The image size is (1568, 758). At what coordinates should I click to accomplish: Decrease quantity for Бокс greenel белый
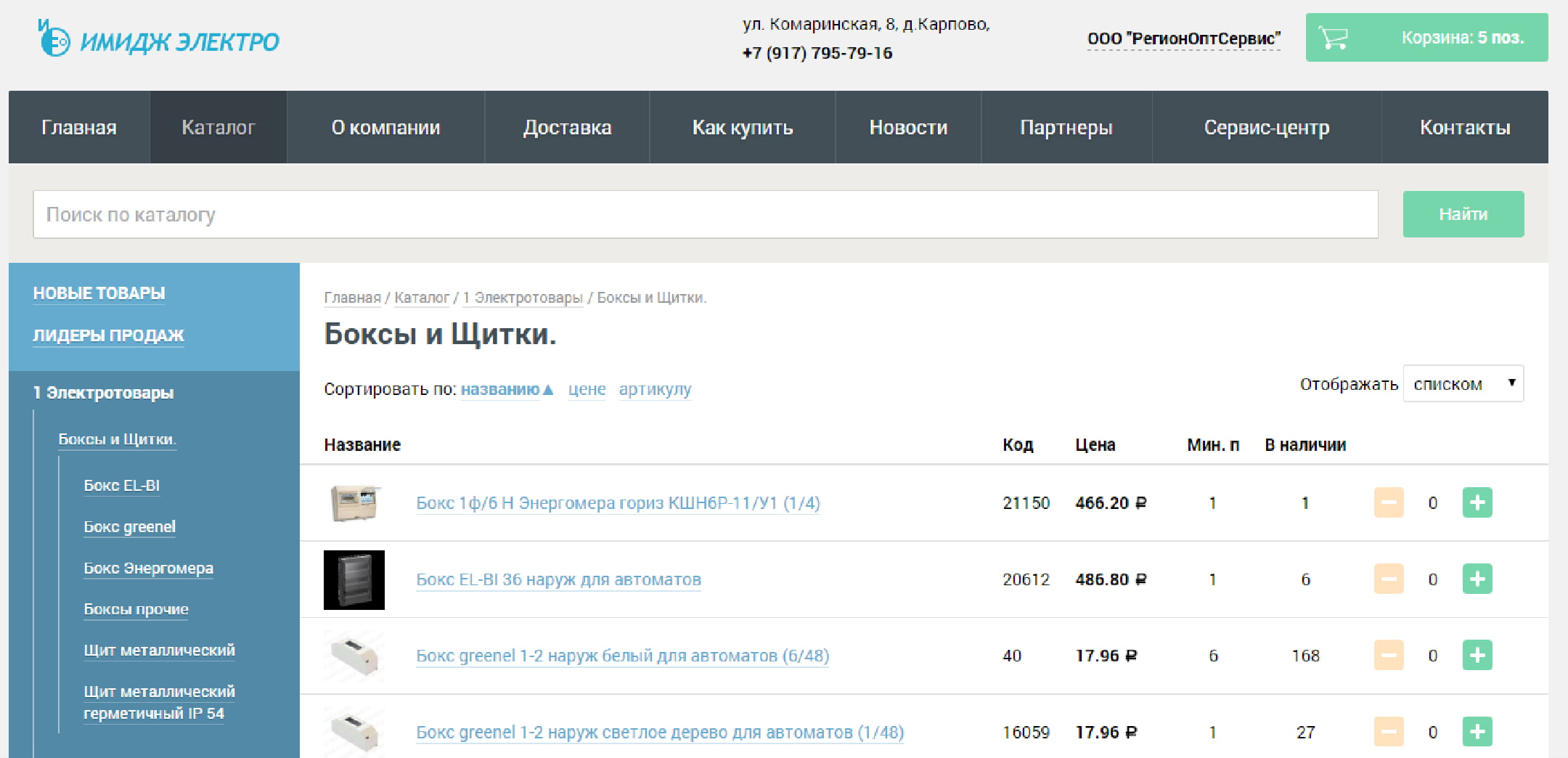pyautogui.click(x=1388, y=656)
